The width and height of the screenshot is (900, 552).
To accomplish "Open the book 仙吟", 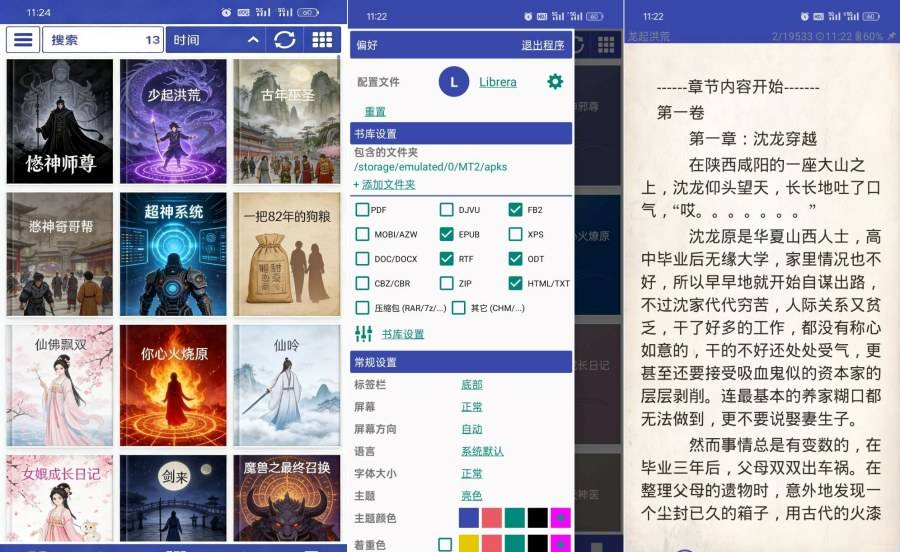I will [286, 386].
